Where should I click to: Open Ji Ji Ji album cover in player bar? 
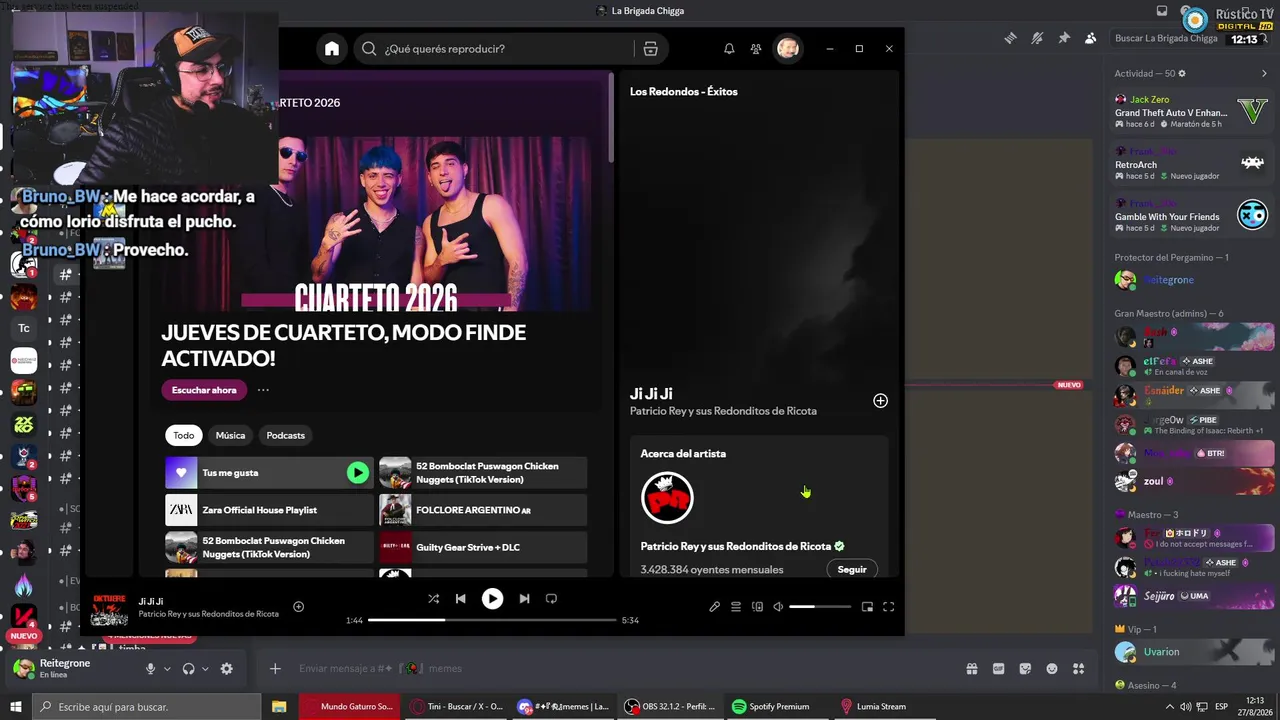[109, 609]
